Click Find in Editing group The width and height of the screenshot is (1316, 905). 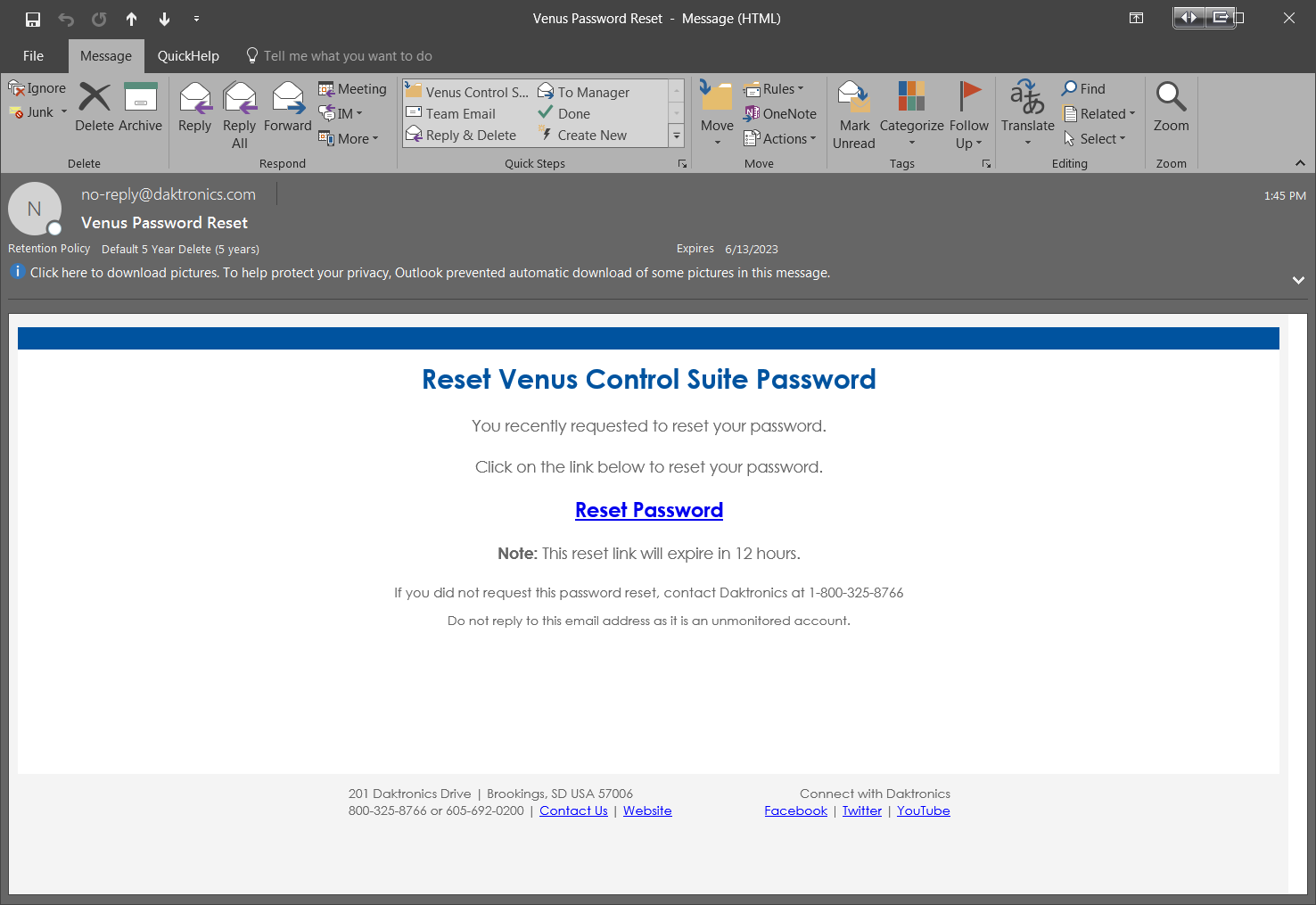coord(1083,89)
